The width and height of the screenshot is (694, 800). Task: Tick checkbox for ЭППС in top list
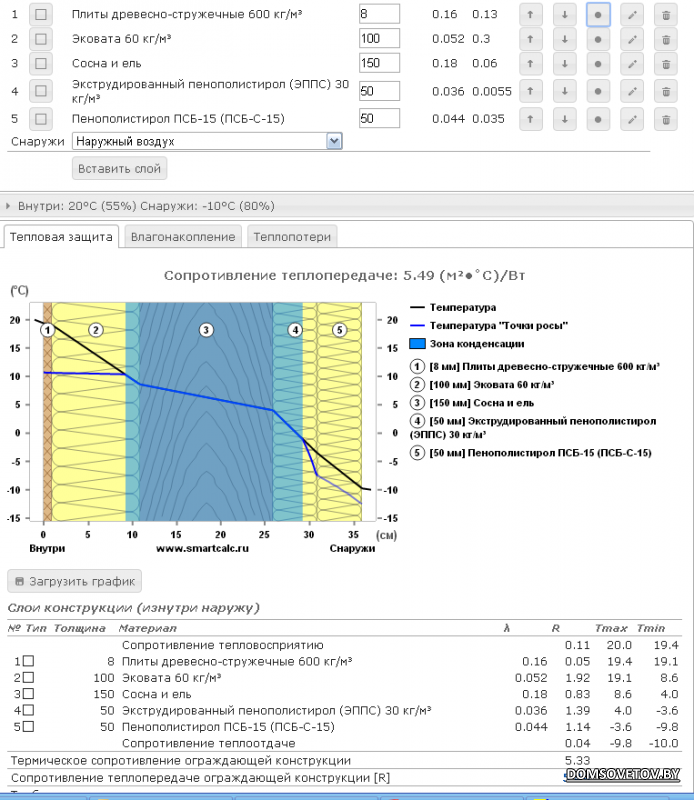(41, 91)
